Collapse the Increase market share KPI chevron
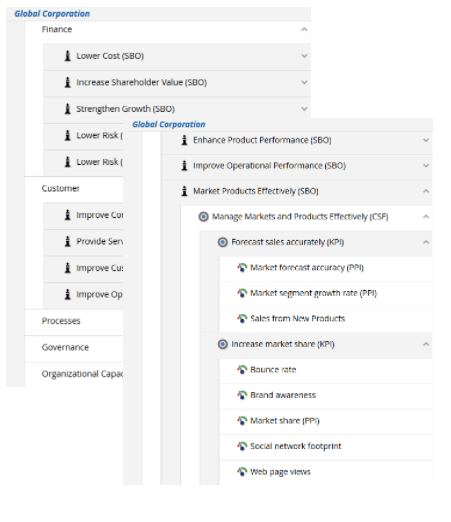The image size is (451, 522). point(426,344)
